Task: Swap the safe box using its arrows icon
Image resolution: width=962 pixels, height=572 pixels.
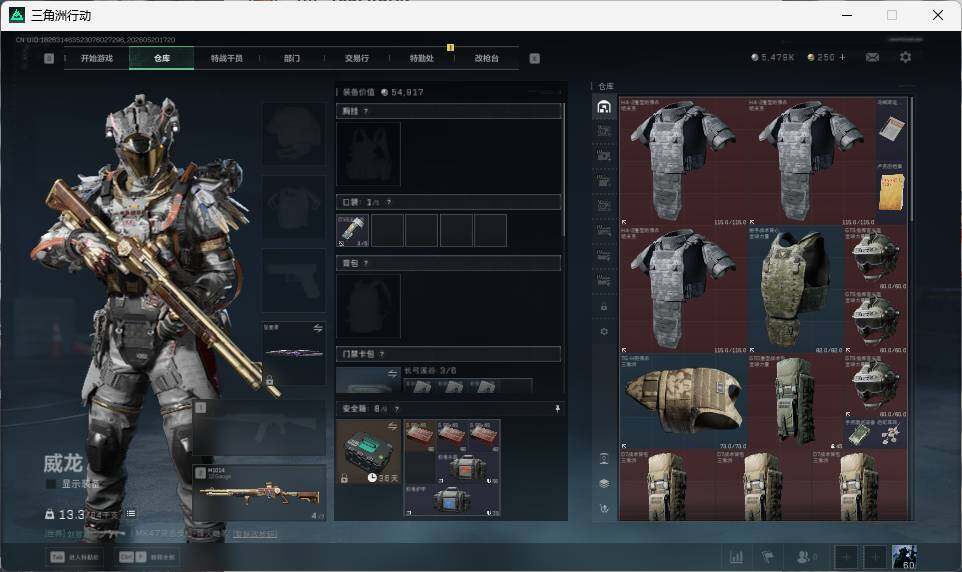Action: (392, 426)
